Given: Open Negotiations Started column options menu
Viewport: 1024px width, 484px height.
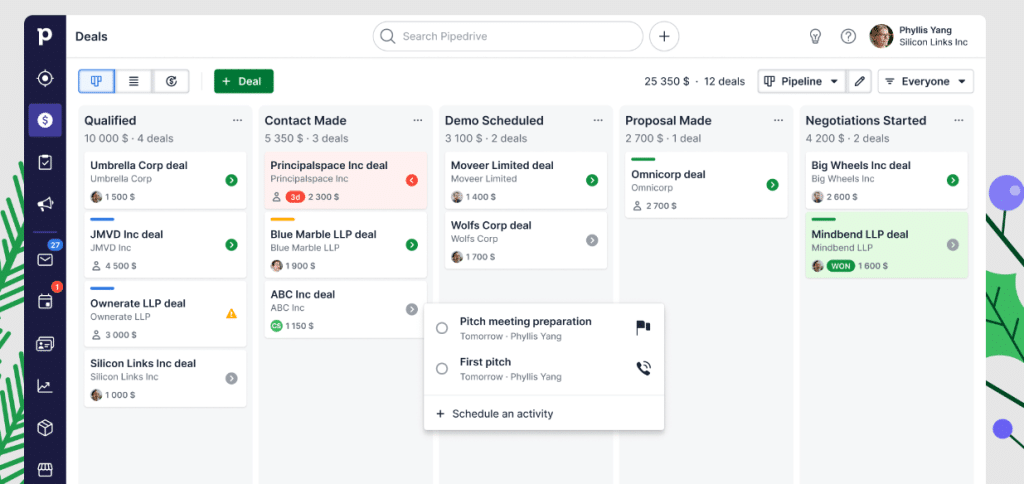Looking at the screenshot, I should coord(958,120).
